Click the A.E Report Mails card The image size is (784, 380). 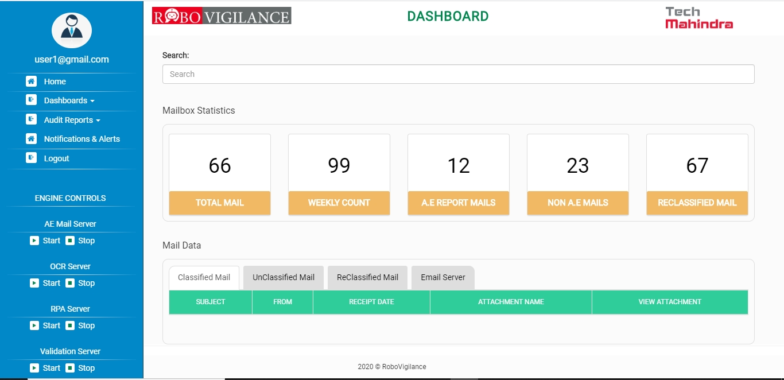click(x=458, y=174)
